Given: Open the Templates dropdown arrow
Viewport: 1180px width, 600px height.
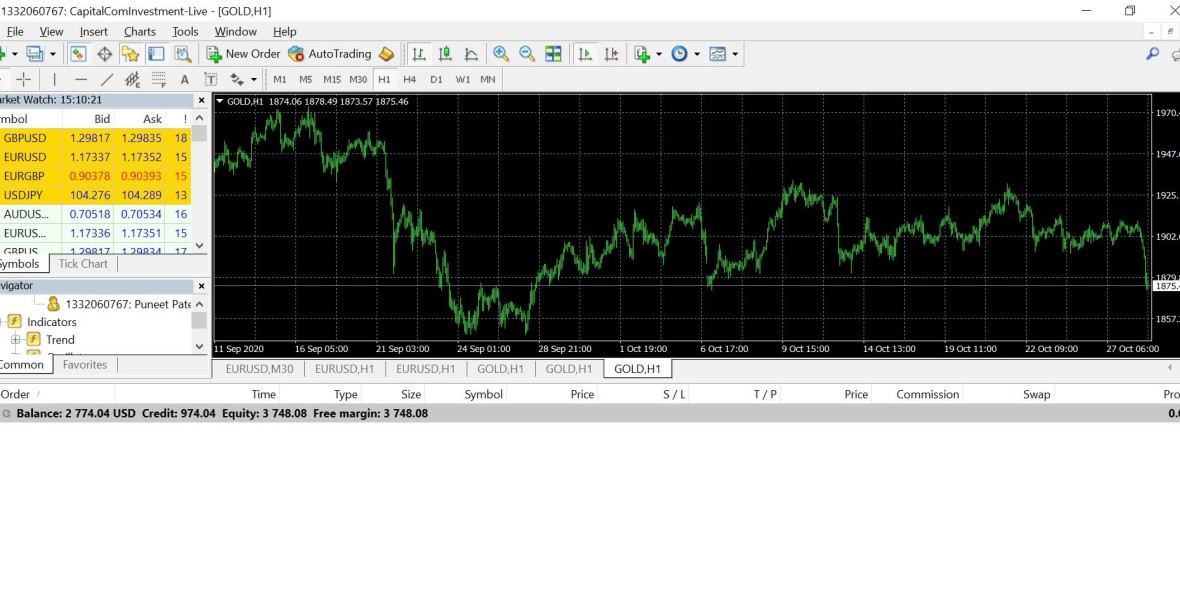Looking at the screenshot, I should pyautogui.click(x=734, y=54).
